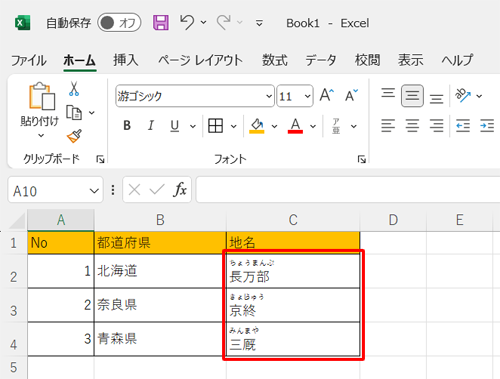This screenshot has width=500, height=379.
Task: Open the orientation dropdown arrow
Action: point(479,96)
